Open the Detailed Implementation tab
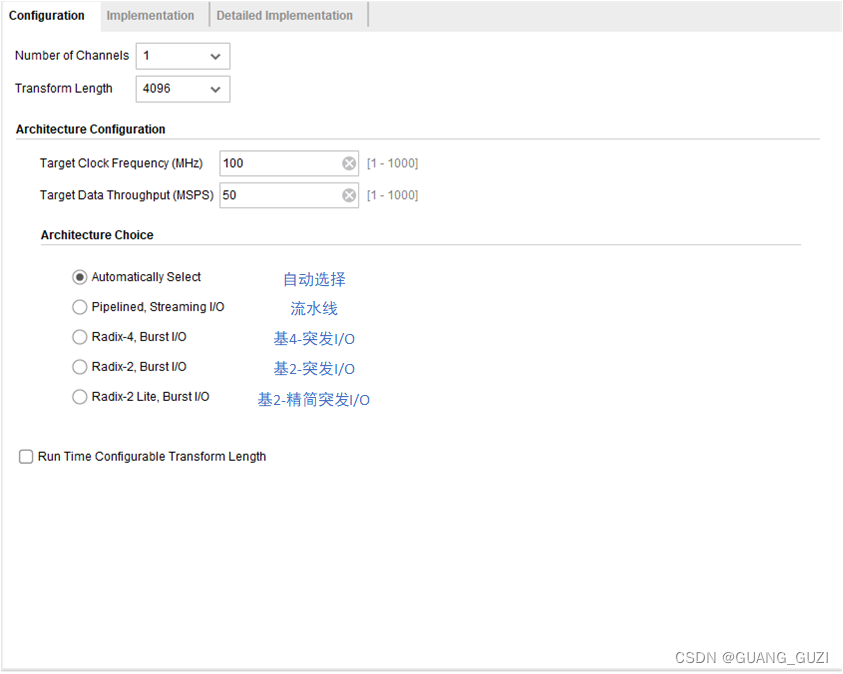Image resolution: width=843 pixels, height=674 pixels. (x=287, y=15)
